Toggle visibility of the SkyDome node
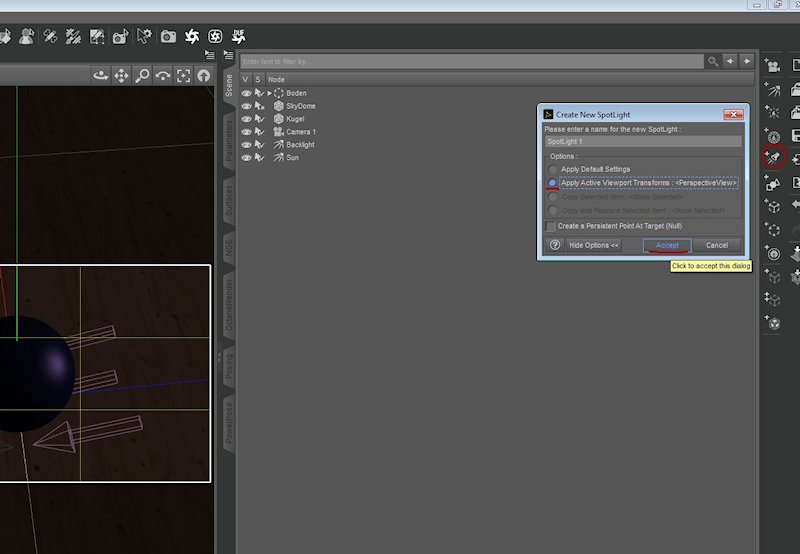Viewport: 800px width, 554px height. tap(246, 106)
